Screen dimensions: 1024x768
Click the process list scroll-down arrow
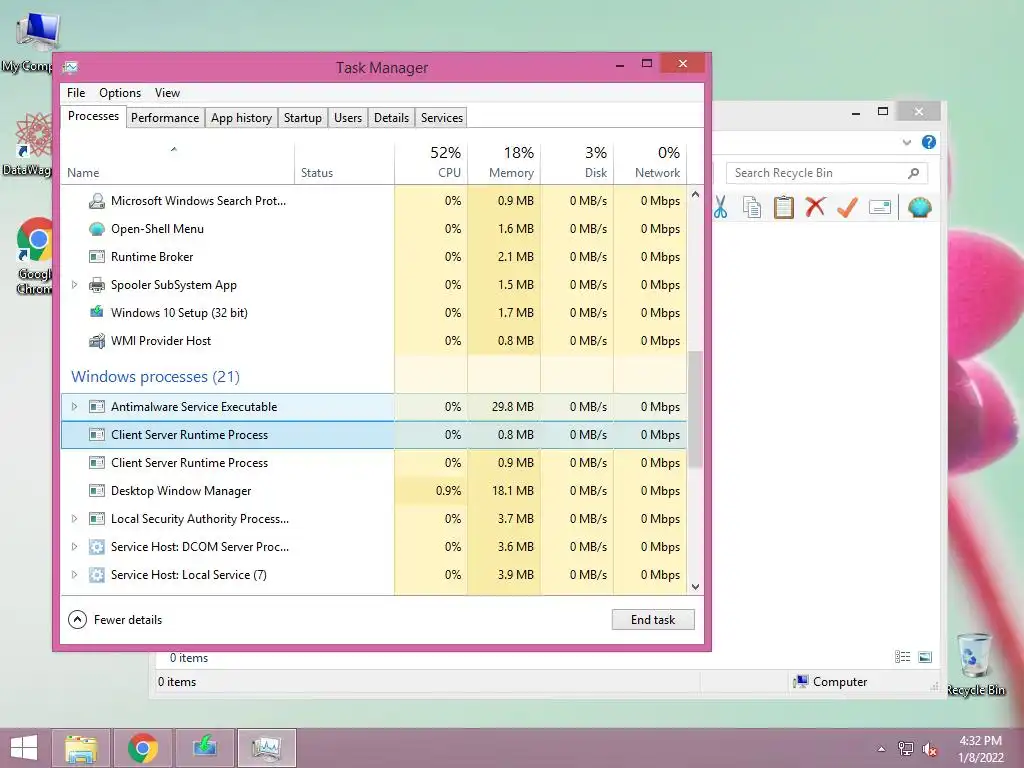click(x=696, y=586)
